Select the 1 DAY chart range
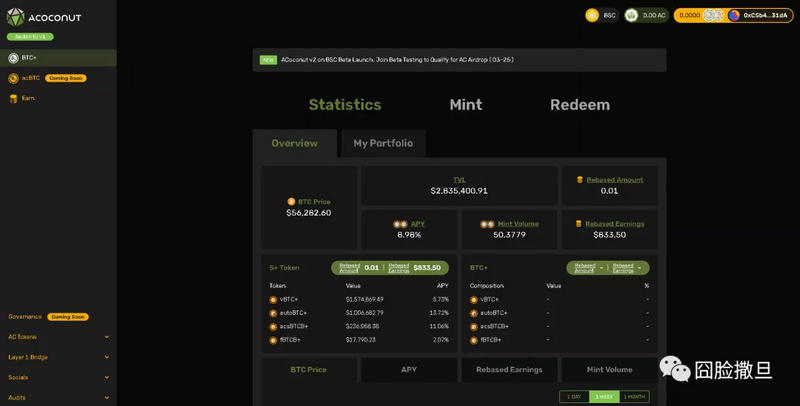 coord(574,397)
